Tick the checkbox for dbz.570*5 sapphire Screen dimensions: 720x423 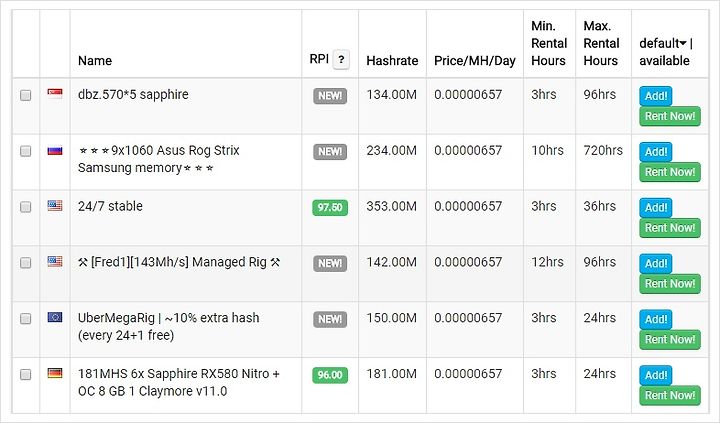pyautogui.click(x=26, y=95)
